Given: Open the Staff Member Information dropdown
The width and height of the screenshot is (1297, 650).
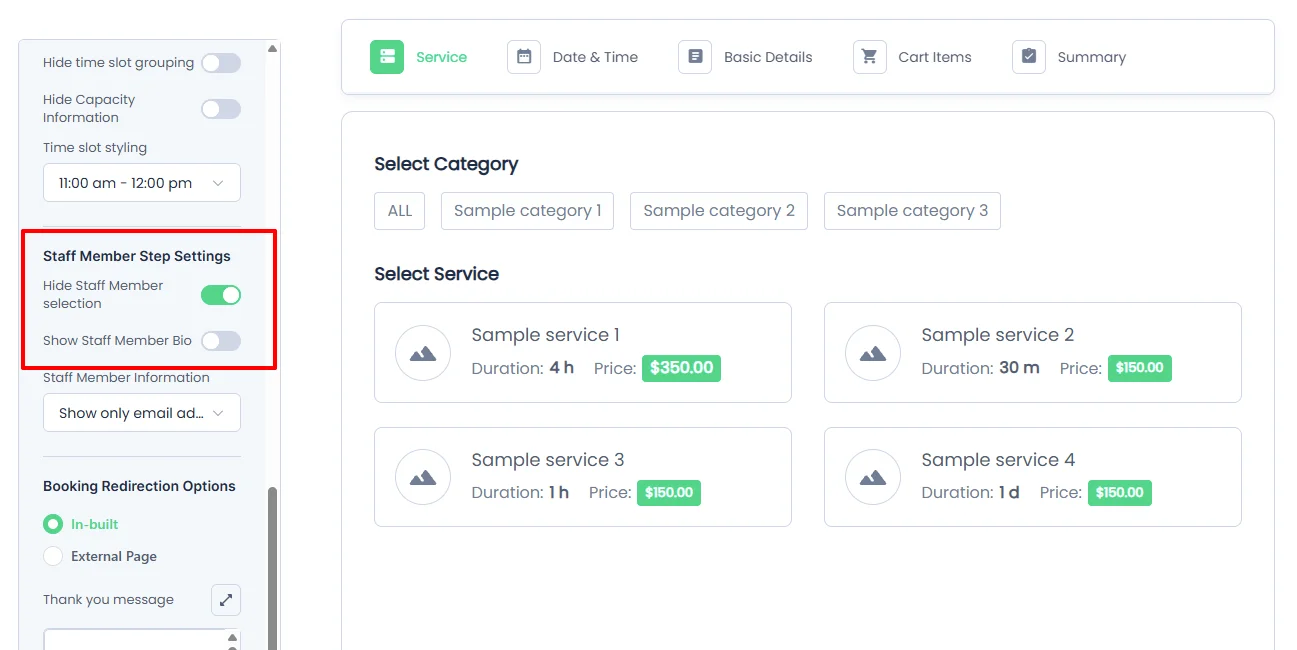Looking at the screenshot, I should pos(142,413).
